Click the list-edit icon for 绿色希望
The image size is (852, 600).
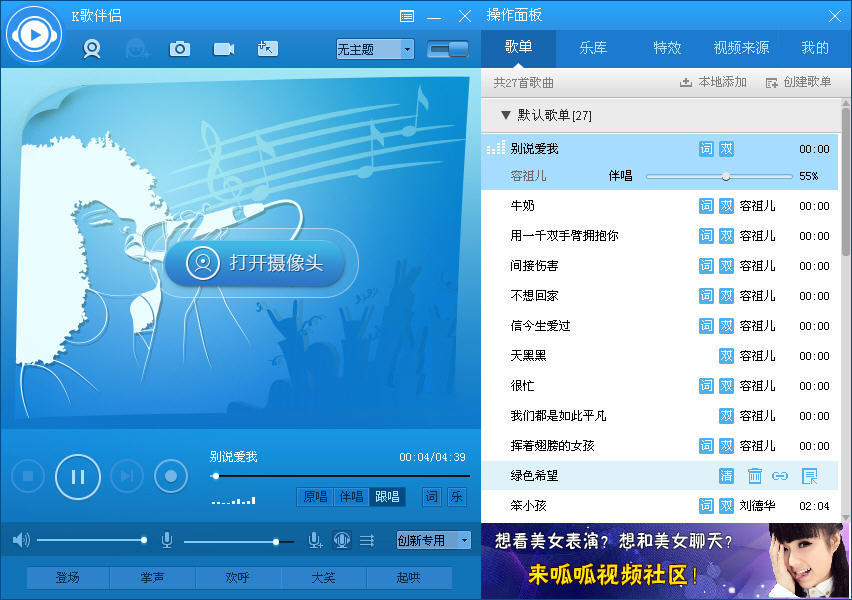click(x=810, y=476)
